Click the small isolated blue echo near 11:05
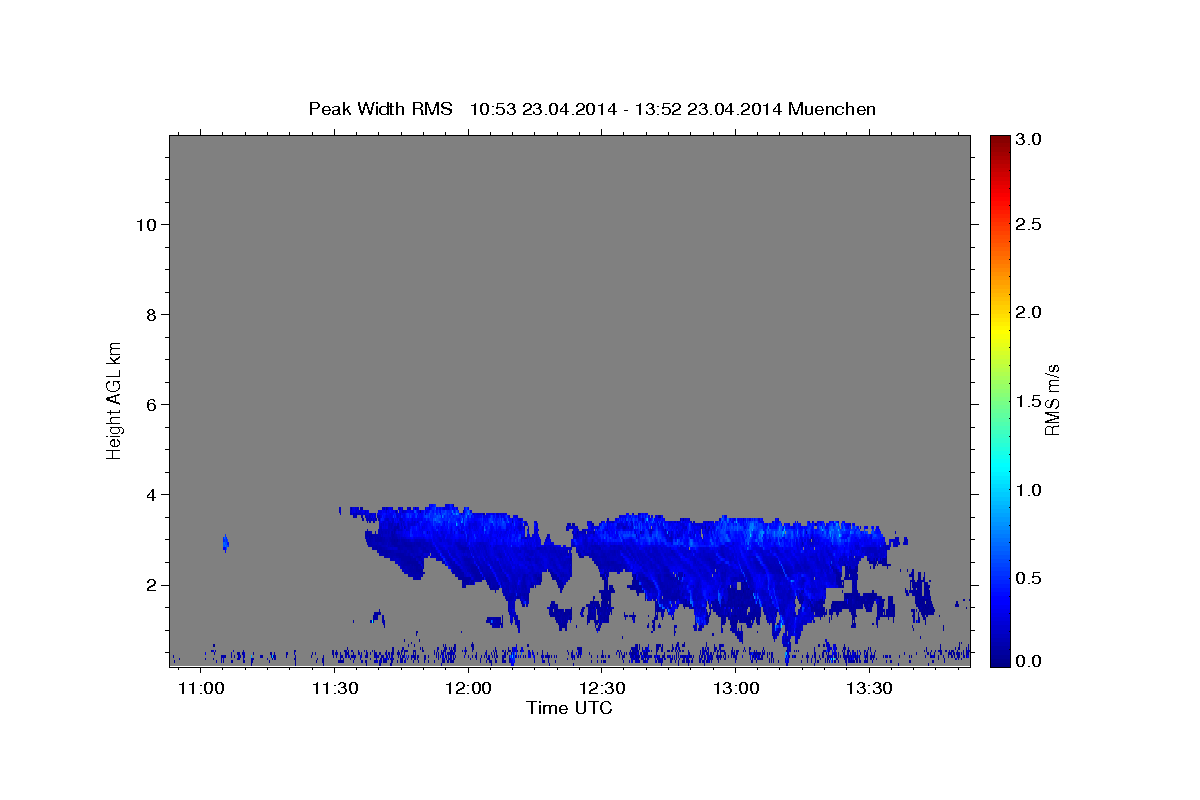Image resolution: width=1200 pixels, height=800 pixels. 226,543
